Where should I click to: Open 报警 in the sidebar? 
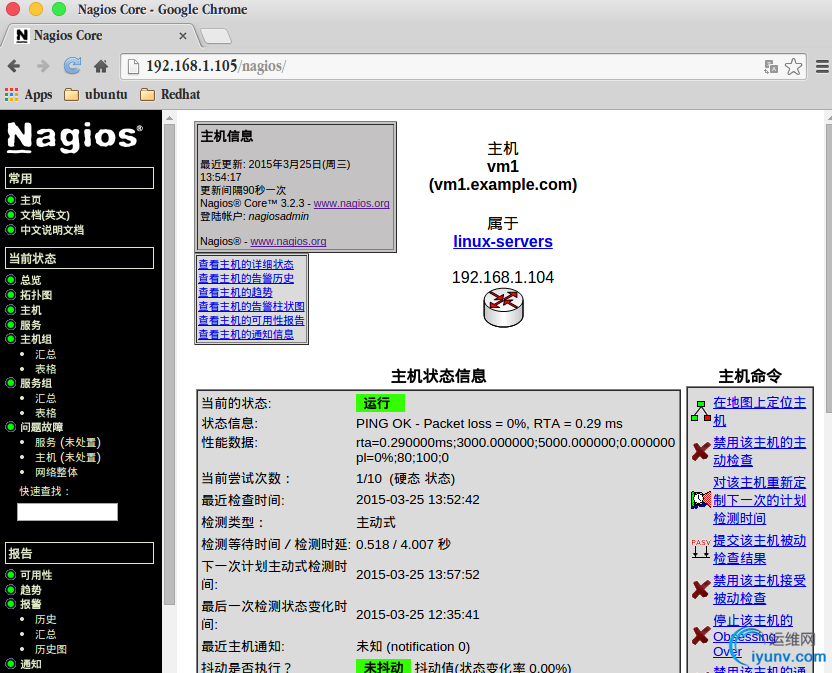(x=30, y=604)
